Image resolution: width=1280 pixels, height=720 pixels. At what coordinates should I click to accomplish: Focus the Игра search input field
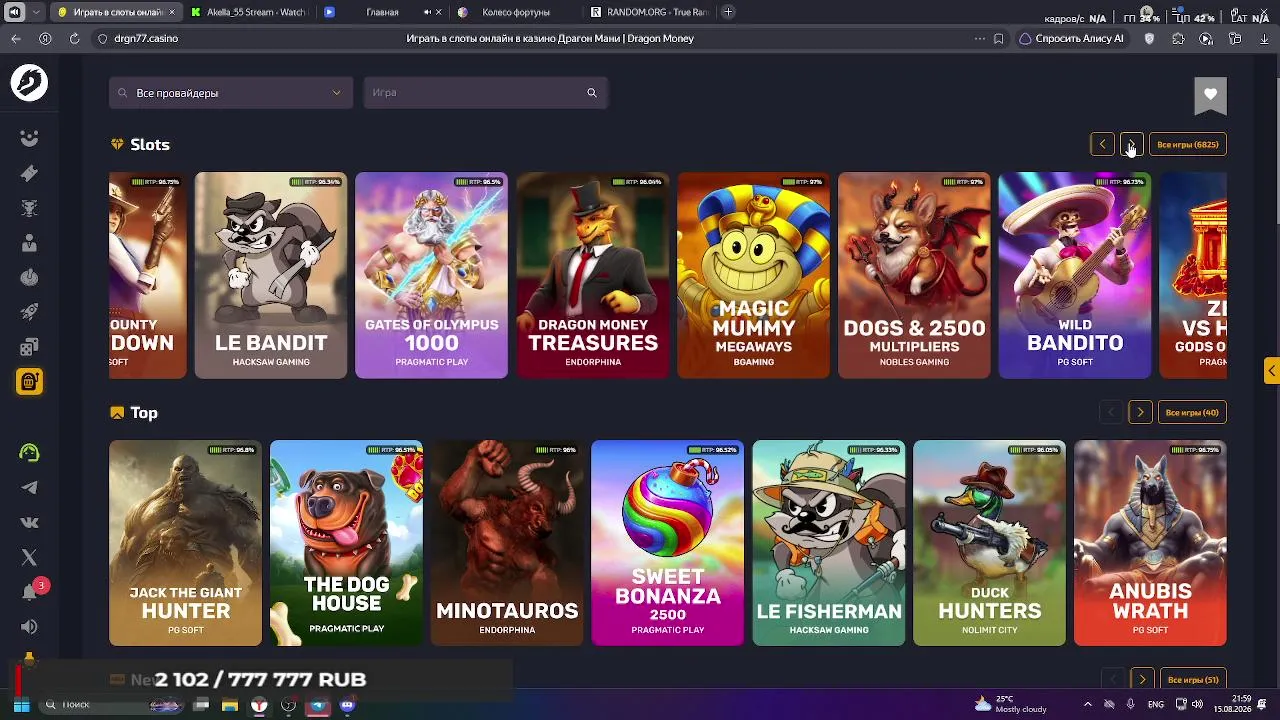(x=485, y=93)
